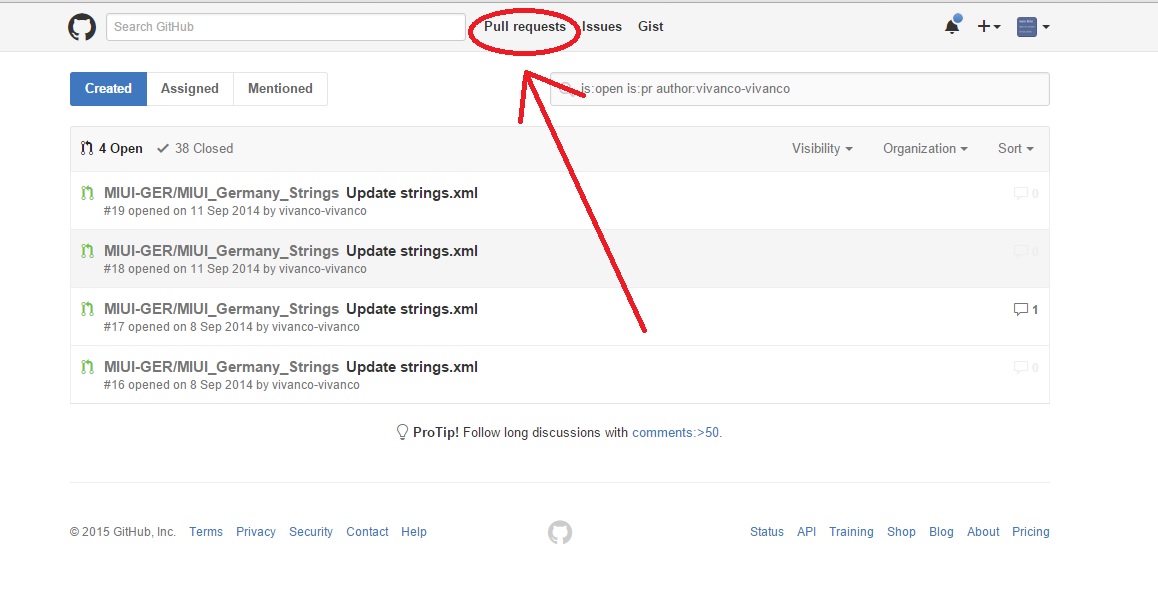Open repository link in pull request #19 row
Image resolution: width=1158 pixels, height=593 pixels.
221,193
